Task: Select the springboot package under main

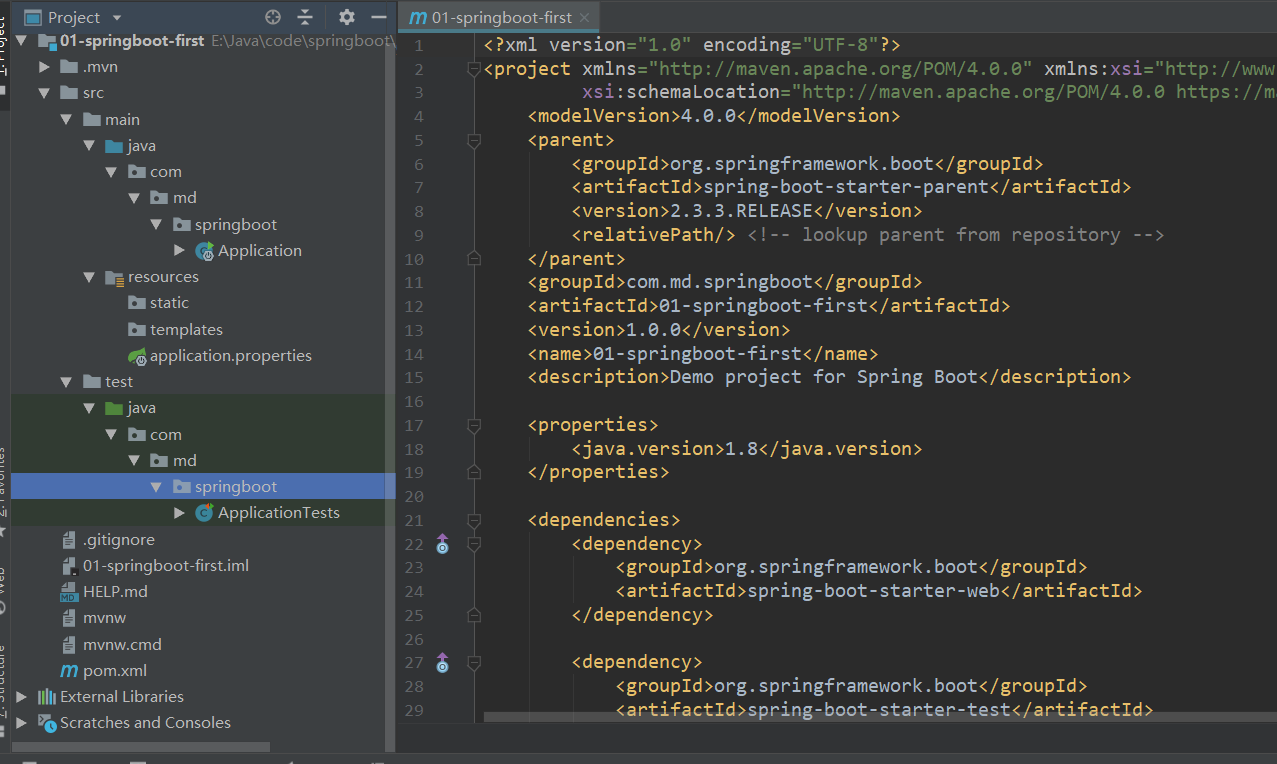Action: coord(236,225)
